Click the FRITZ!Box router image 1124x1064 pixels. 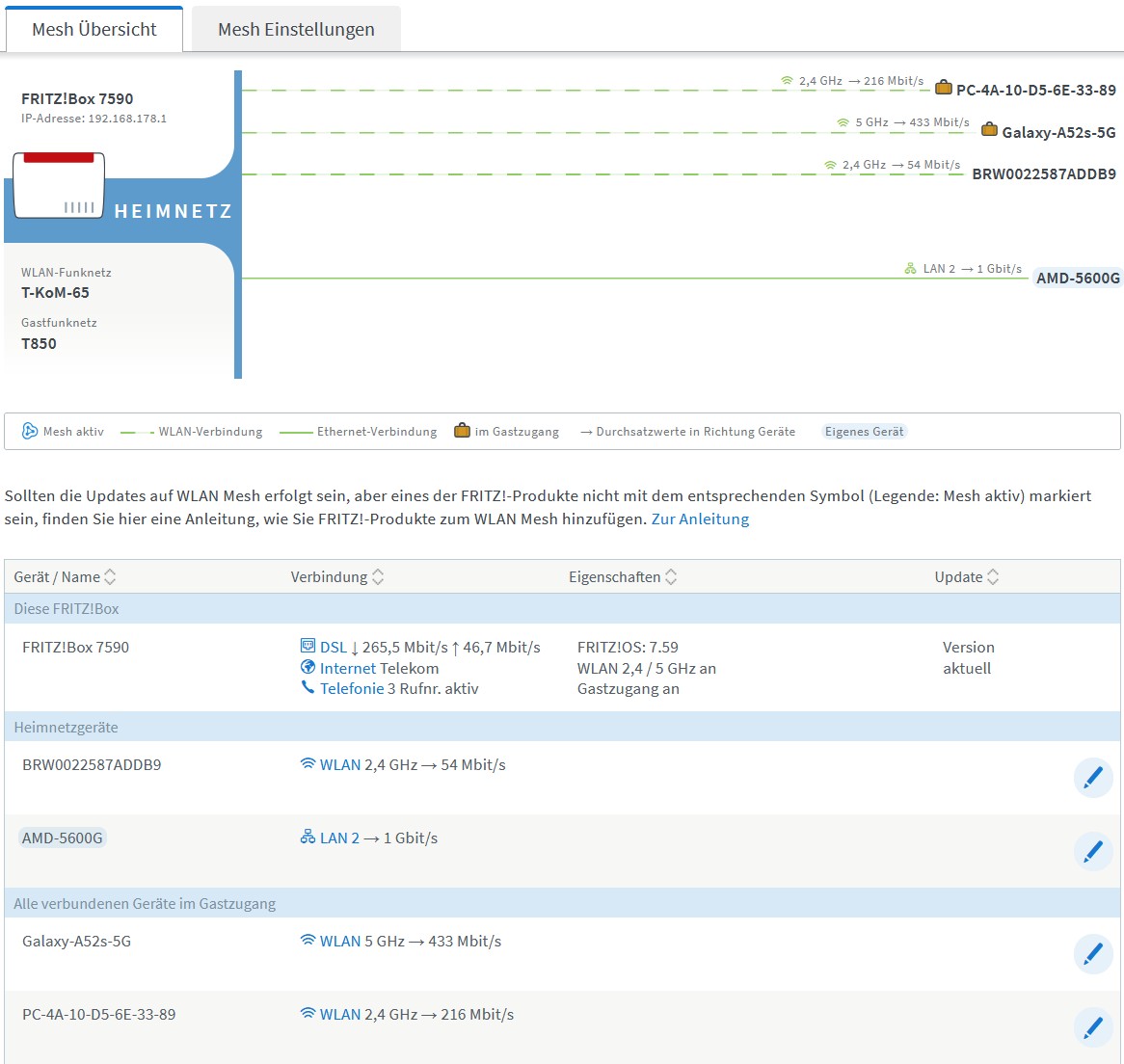59,185
